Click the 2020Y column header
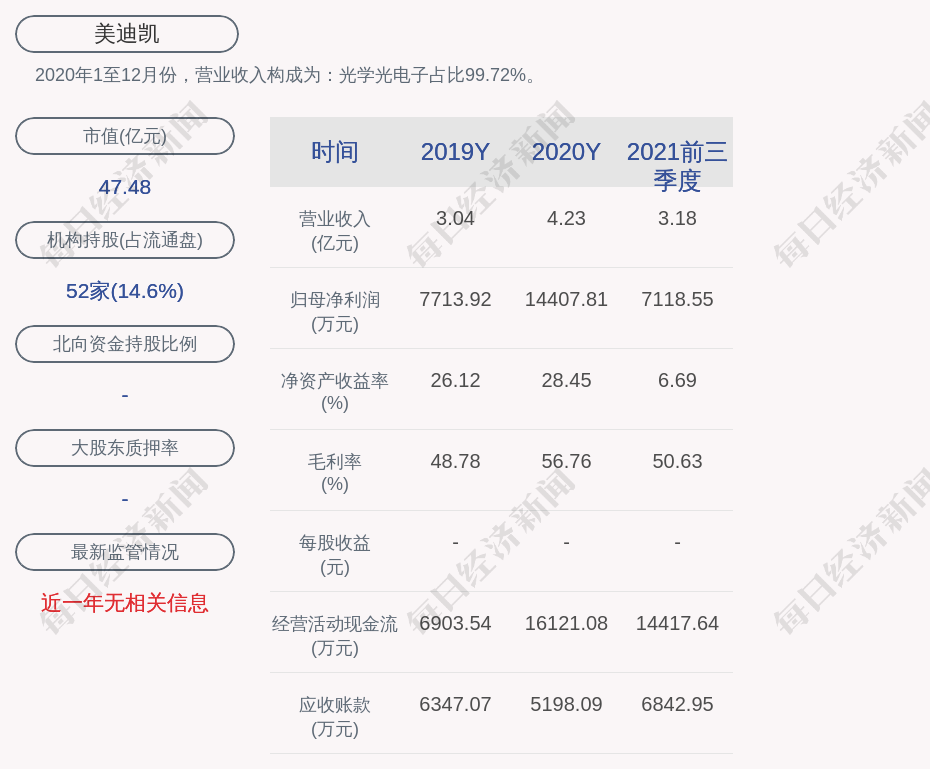 click(566, 152)
